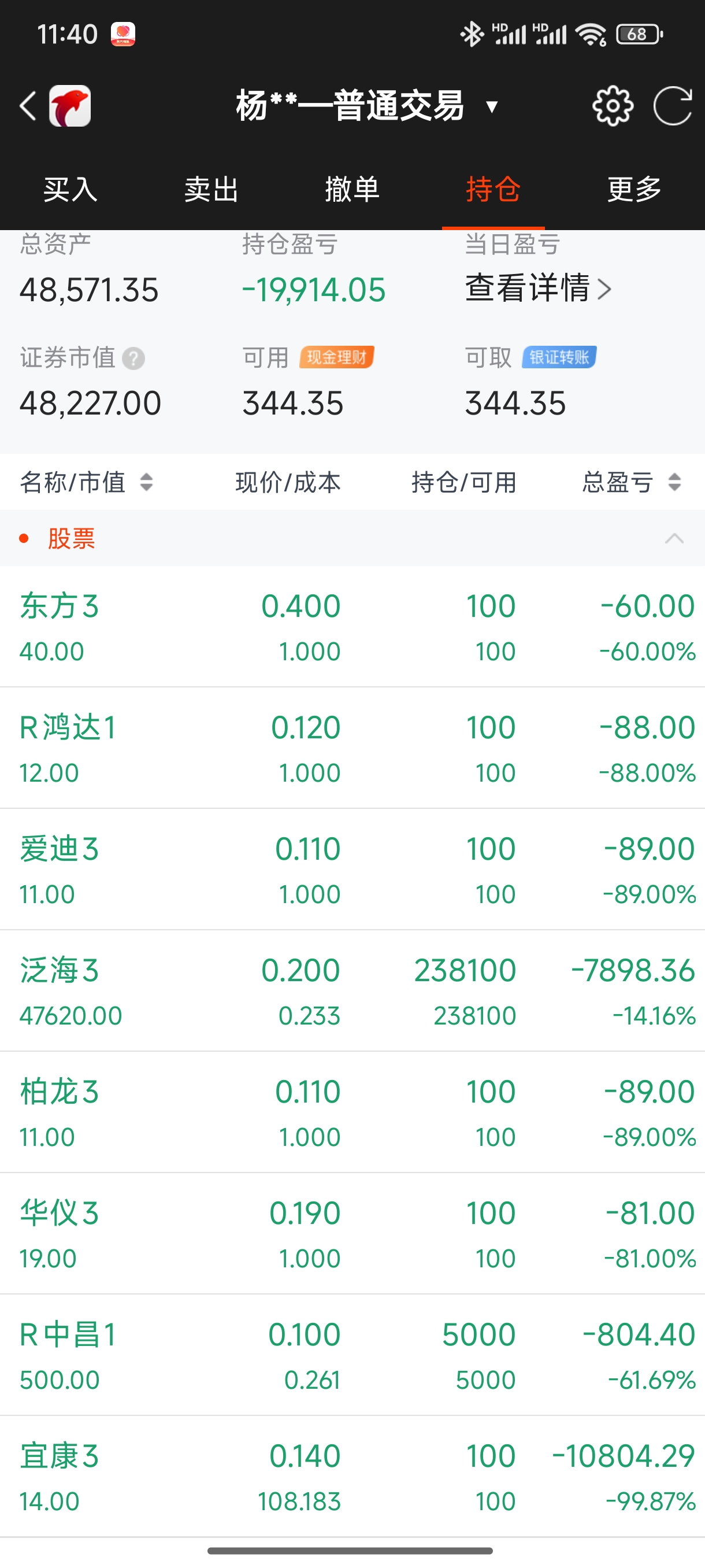Collapse the 股票 section chevron
The image size is (705, 1568).
coord(674,539)
